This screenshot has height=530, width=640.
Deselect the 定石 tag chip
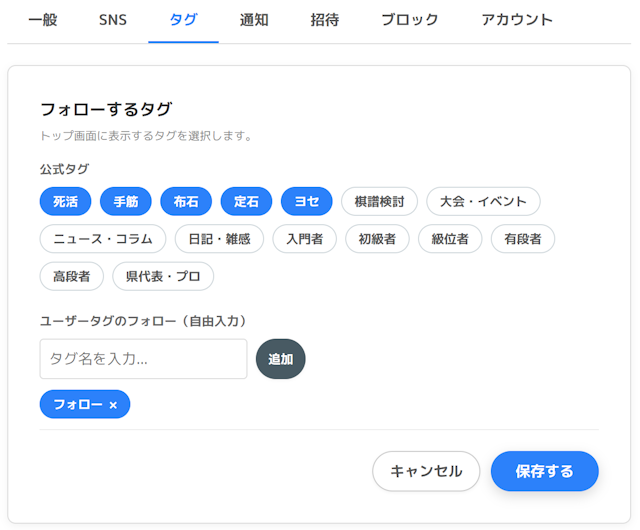tap(246, 201)
